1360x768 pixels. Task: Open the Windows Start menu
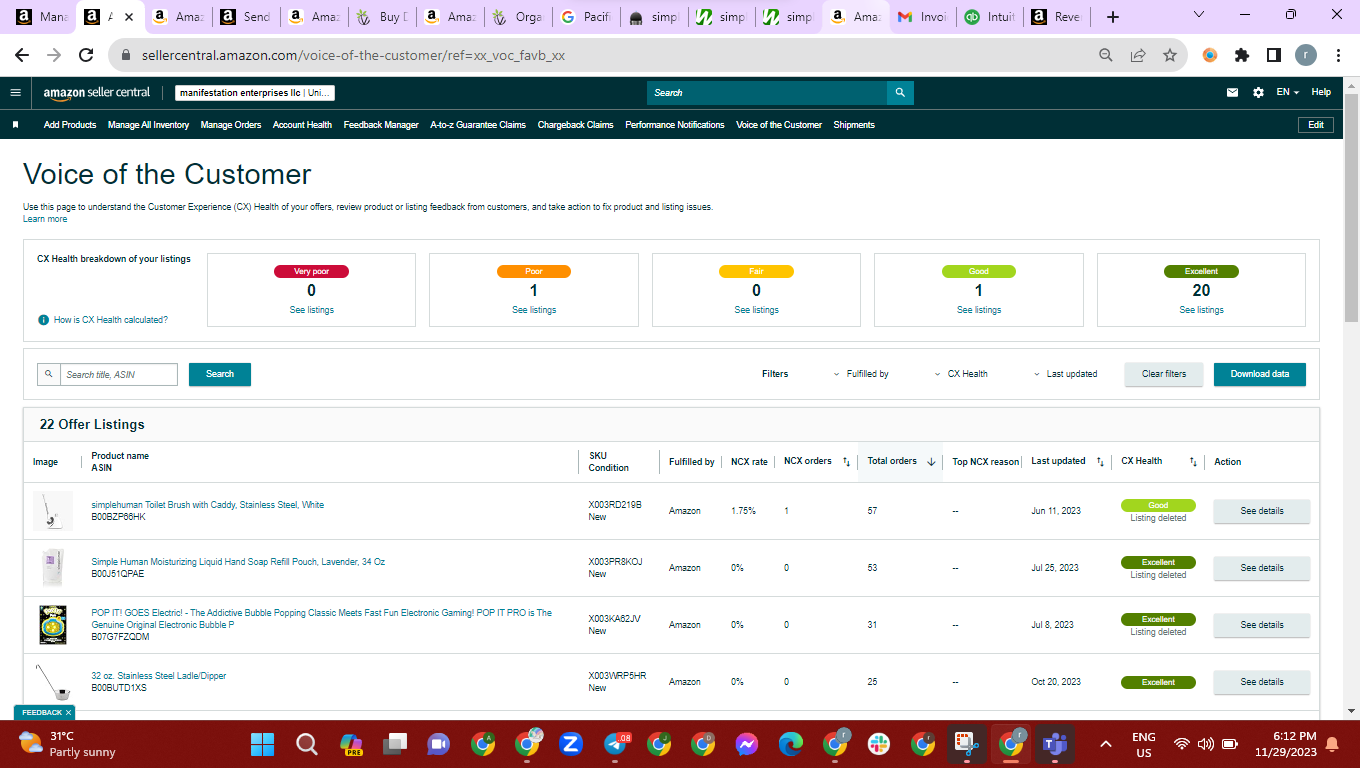pyautogui.click(x=262, y=744)
